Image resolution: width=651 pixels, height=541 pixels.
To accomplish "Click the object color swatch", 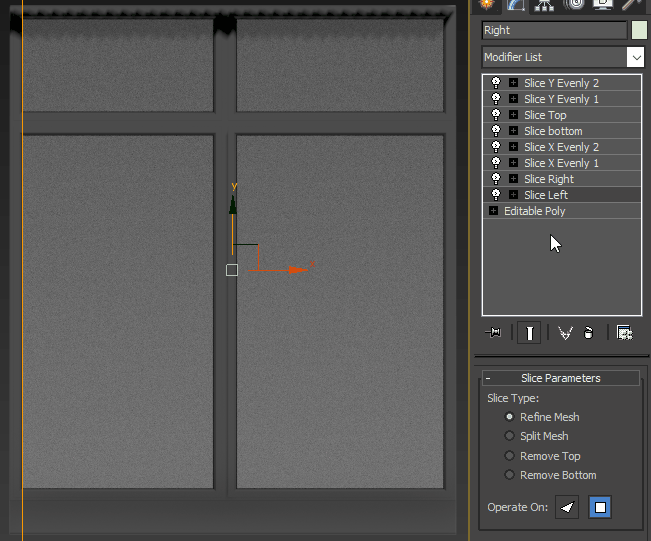I will 640,30.
